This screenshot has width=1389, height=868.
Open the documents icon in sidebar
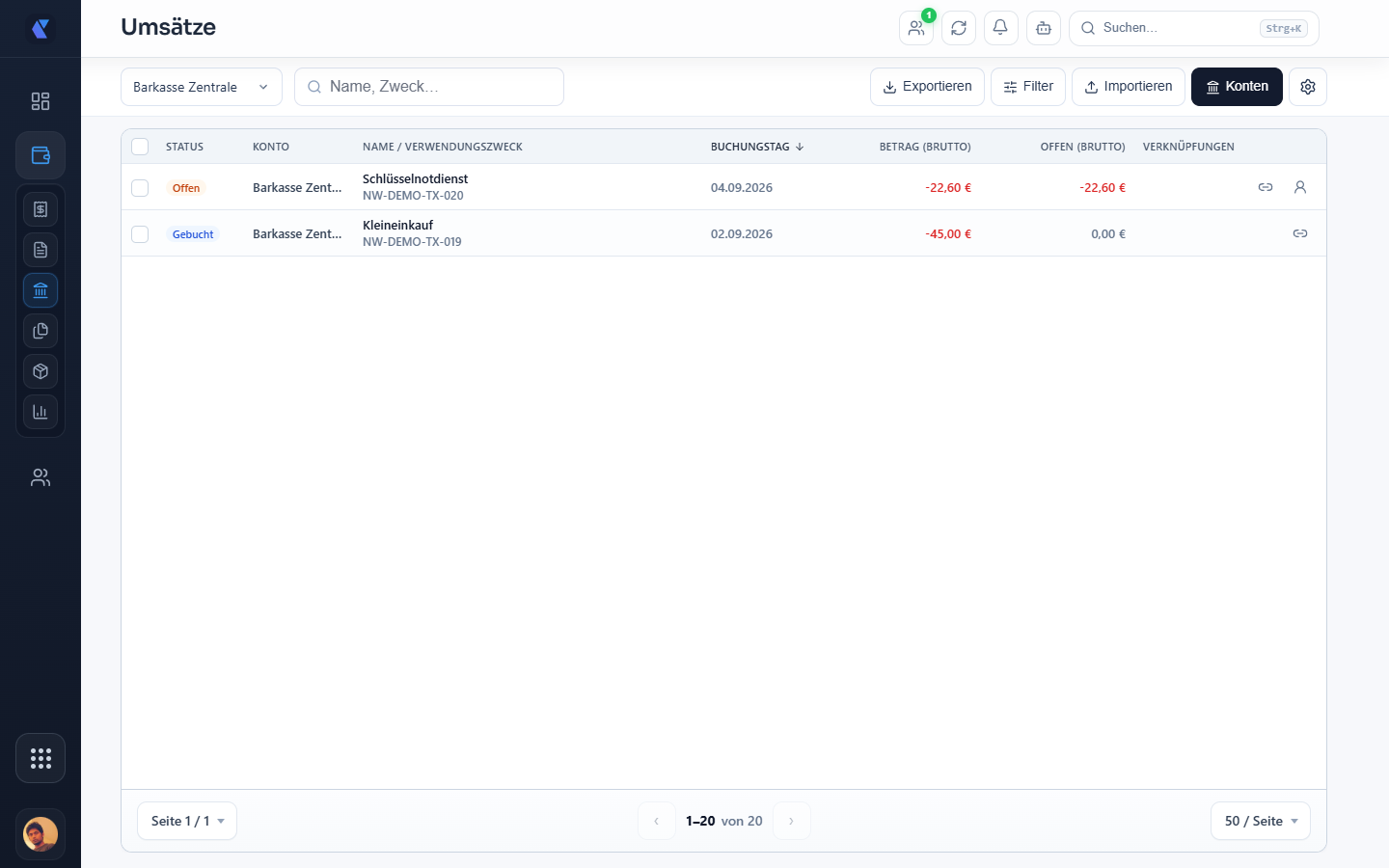41,250
